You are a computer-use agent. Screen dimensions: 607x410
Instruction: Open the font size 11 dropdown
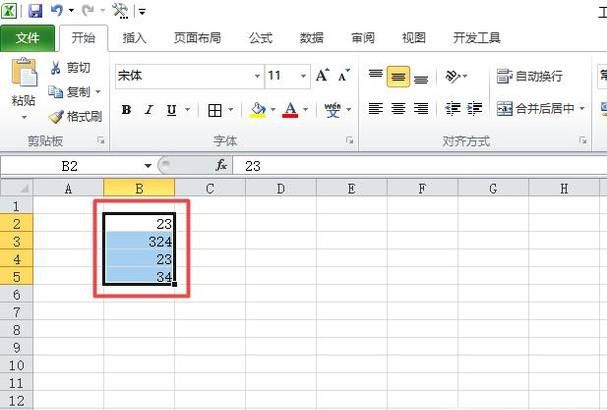coord(304,76)
